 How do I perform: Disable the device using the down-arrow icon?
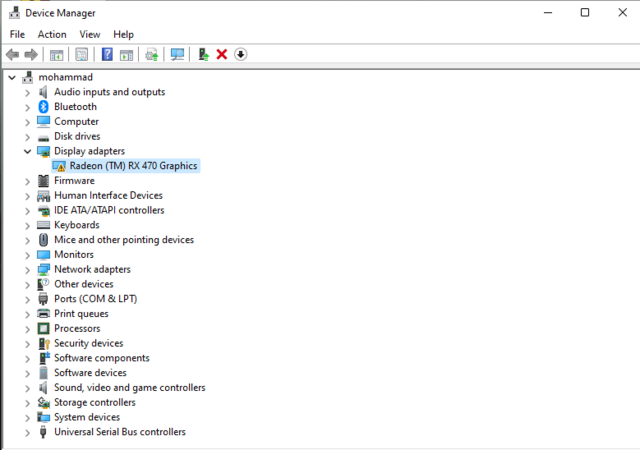coord(241,54)
